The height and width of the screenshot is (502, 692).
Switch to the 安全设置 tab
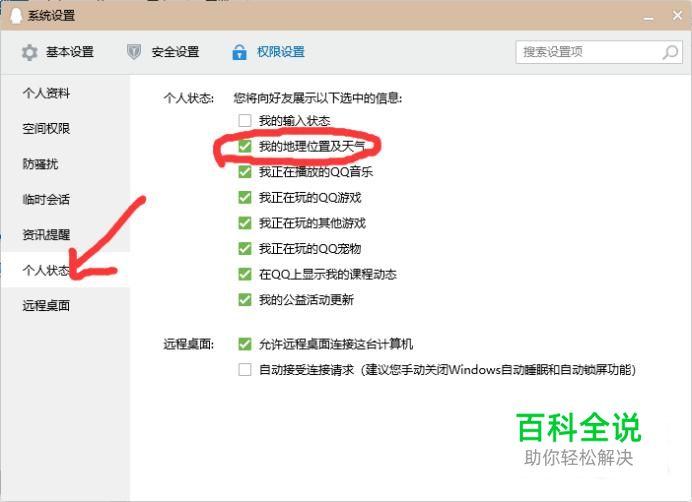[x=163, y=52]
